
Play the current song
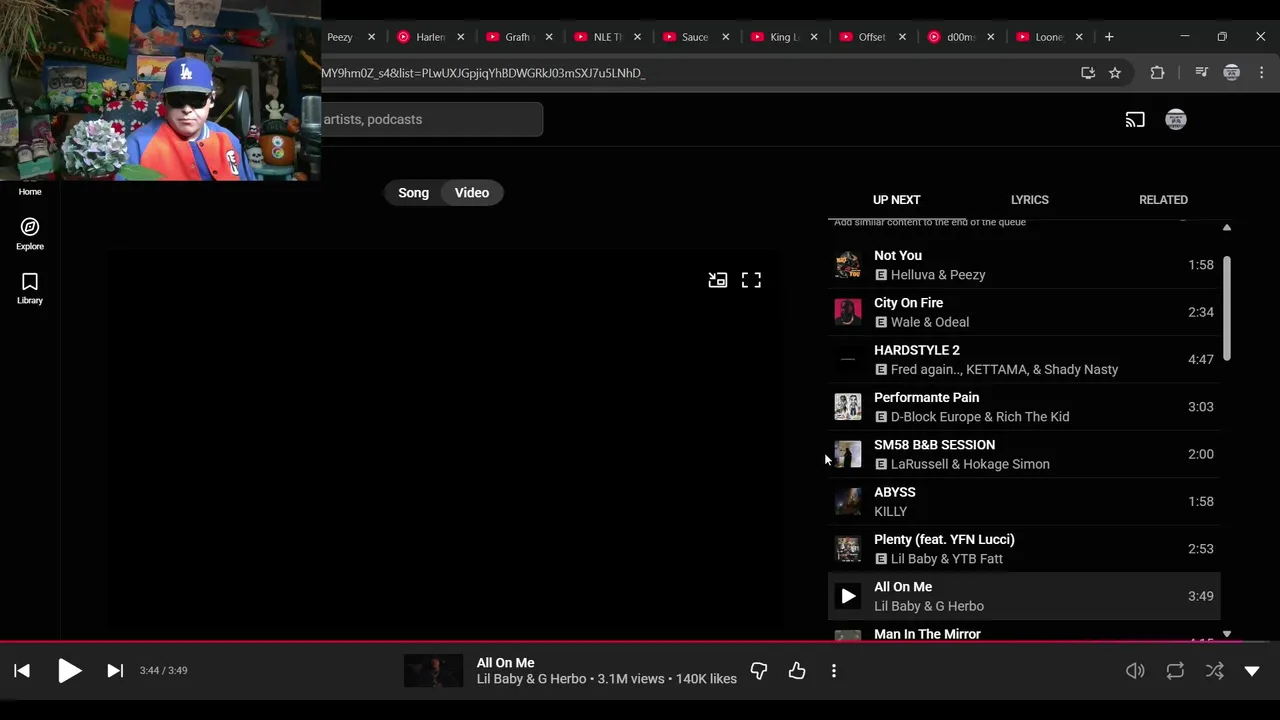click(x=69, y=671)
